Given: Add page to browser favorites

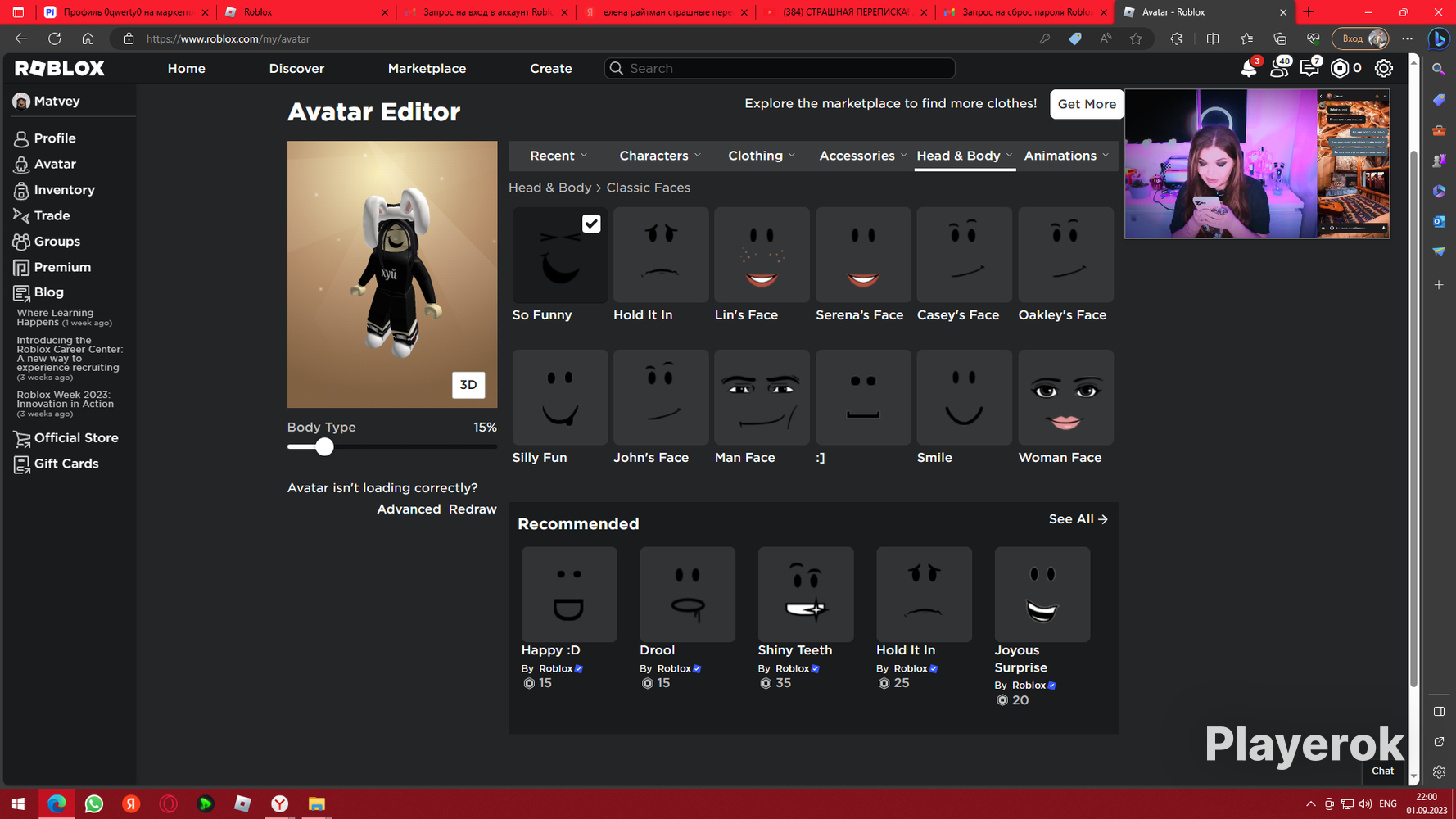Looking at the screenshot, I should coord(1136,38).
